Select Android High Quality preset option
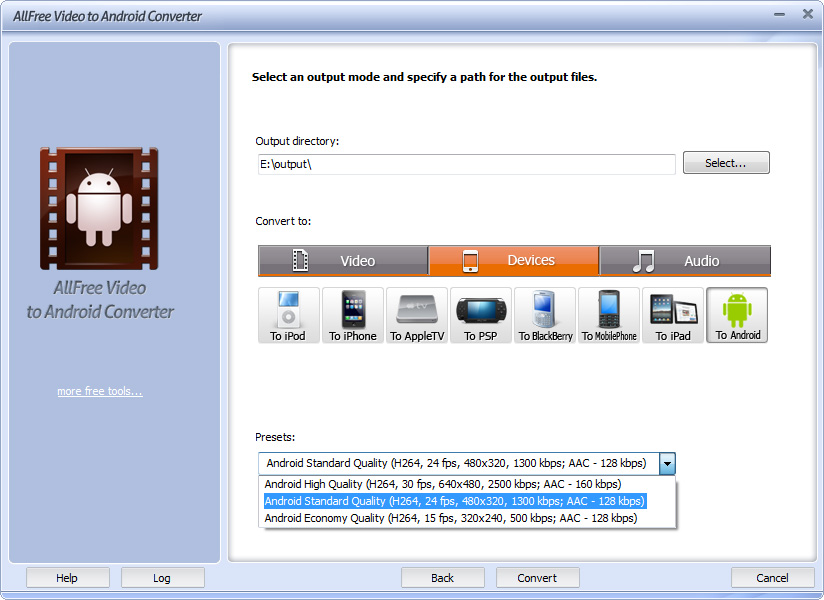Viewport: 824px width, 600px height. coord(442,484)
